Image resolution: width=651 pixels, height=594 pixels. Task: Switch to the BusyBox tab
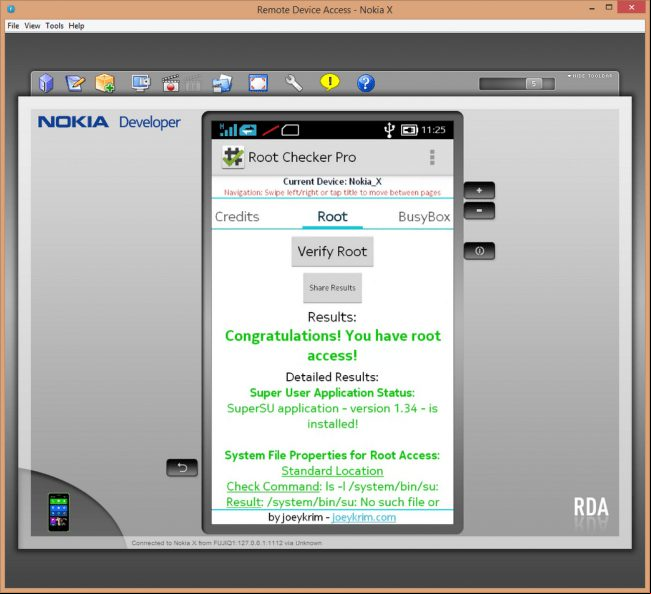tap(424, 217)
